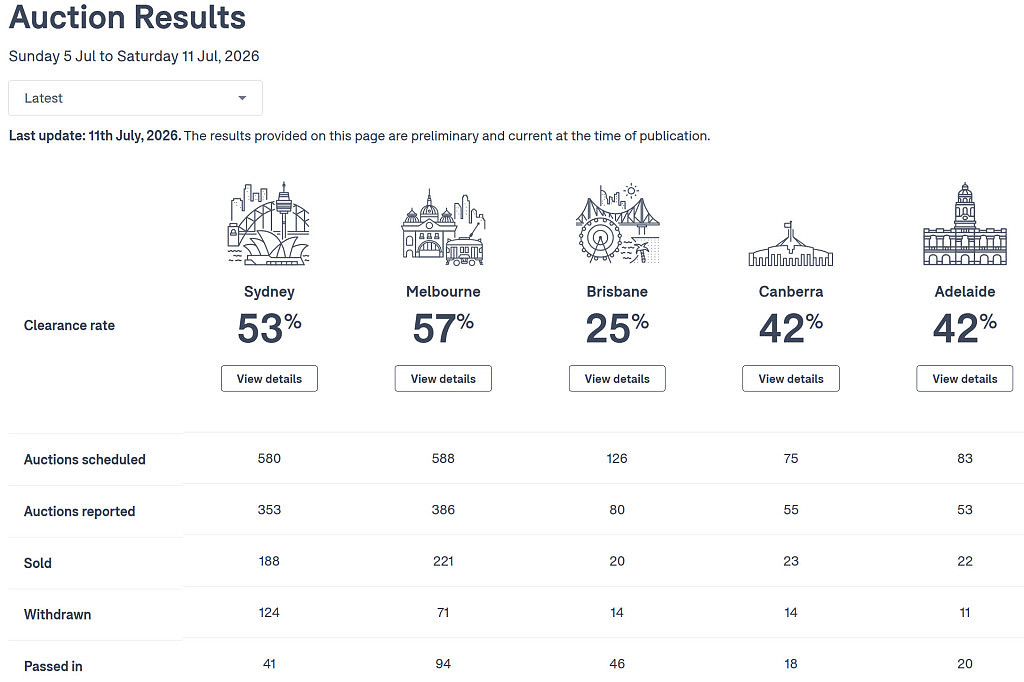Select the Auctions reported row label
Image resolution: width=1024 pixels, height=682 pixels.
point(80,512)
